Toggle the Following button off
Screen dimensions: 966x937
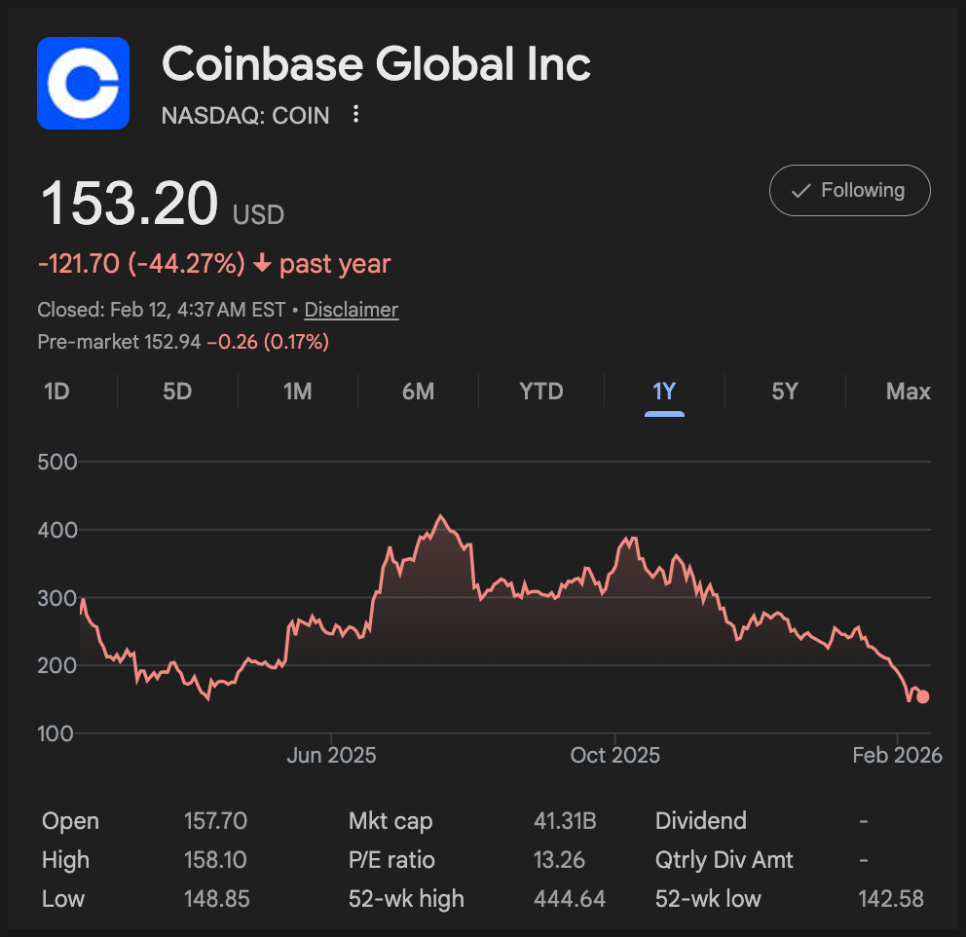click(849, 190)
